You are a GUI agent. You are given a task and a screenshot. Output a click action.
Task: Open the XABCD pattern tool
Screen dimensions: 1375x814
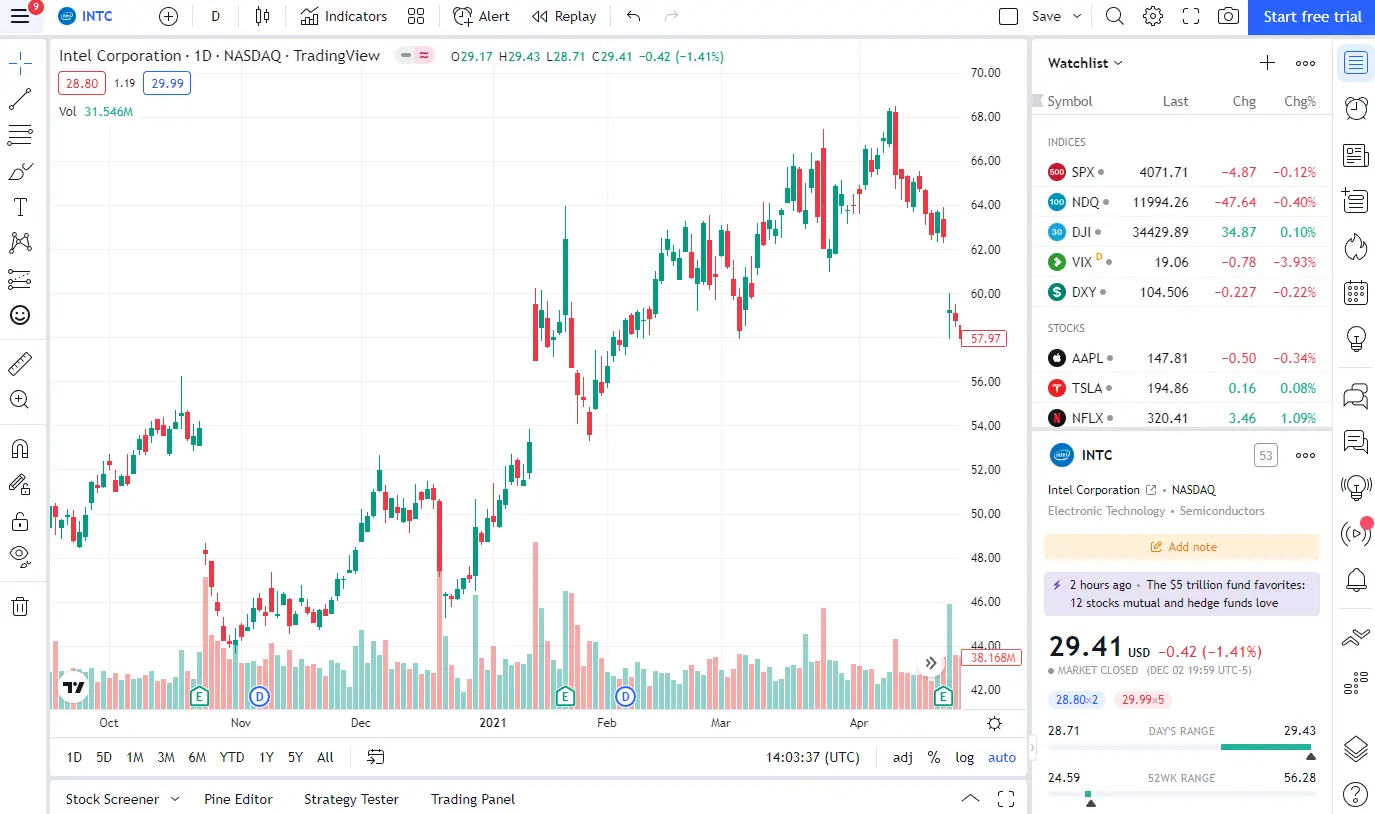click(x=21, y=242)
